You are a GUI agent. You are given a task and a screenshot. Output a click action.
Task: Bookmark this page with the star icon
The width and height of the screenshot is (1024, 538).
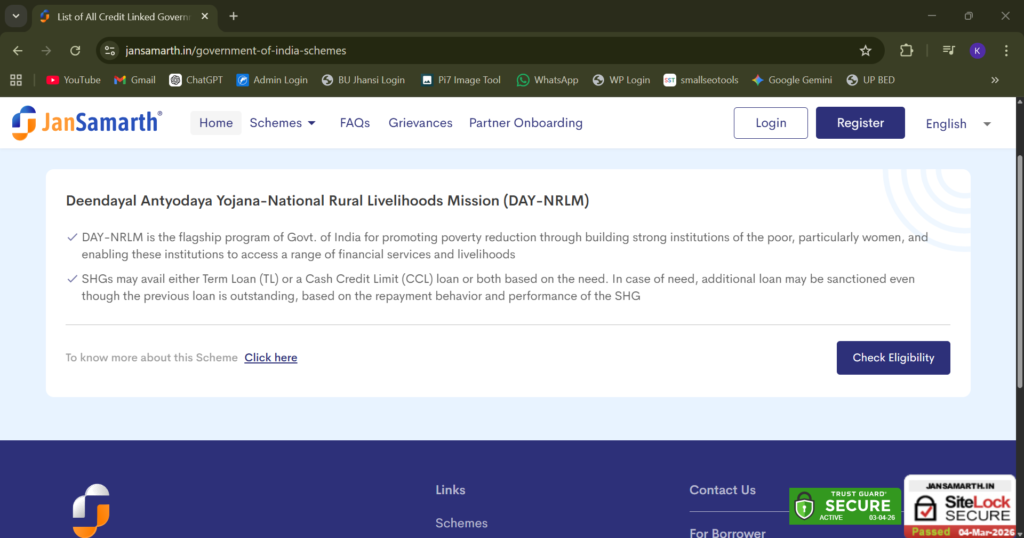coord(865,51)
